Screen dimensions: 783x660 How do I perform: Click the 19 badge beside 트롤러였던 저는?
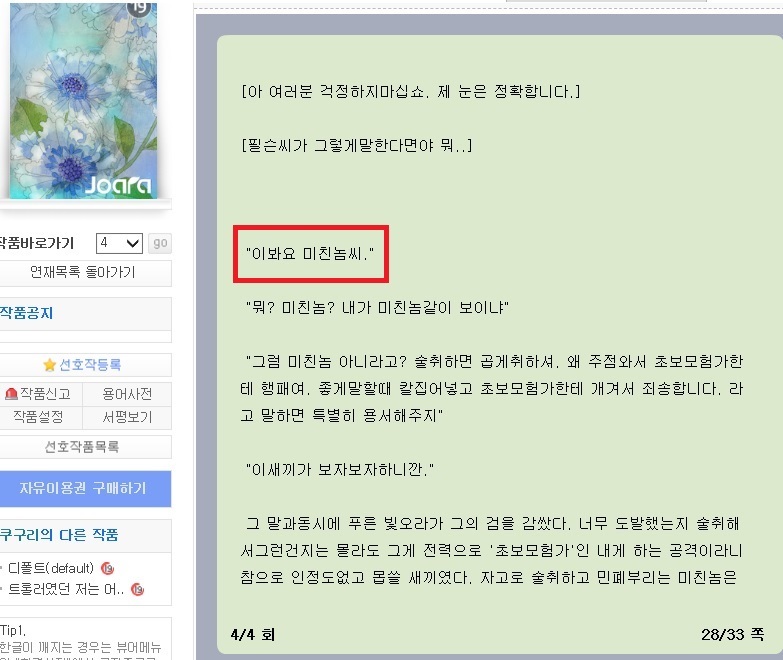137,590
